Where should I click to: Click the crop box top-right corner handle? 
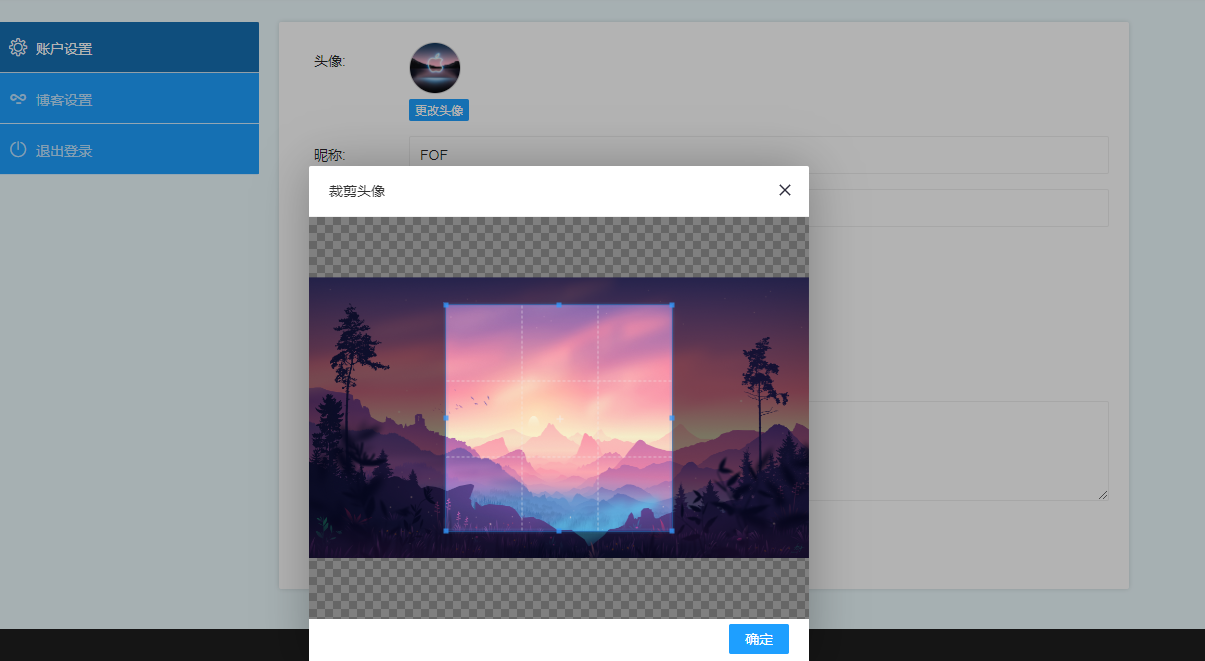672,305
